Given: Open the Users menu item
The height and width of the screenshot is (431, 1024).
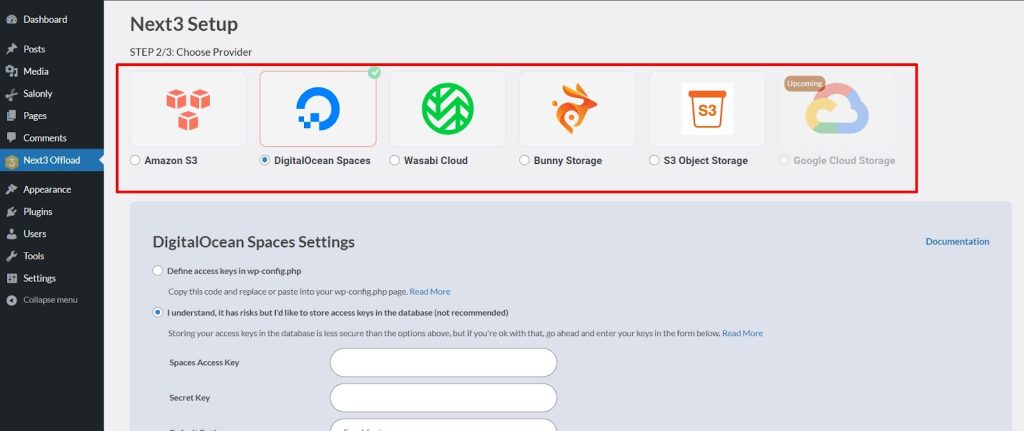Looking at the screenshot, I should [52, 234].
